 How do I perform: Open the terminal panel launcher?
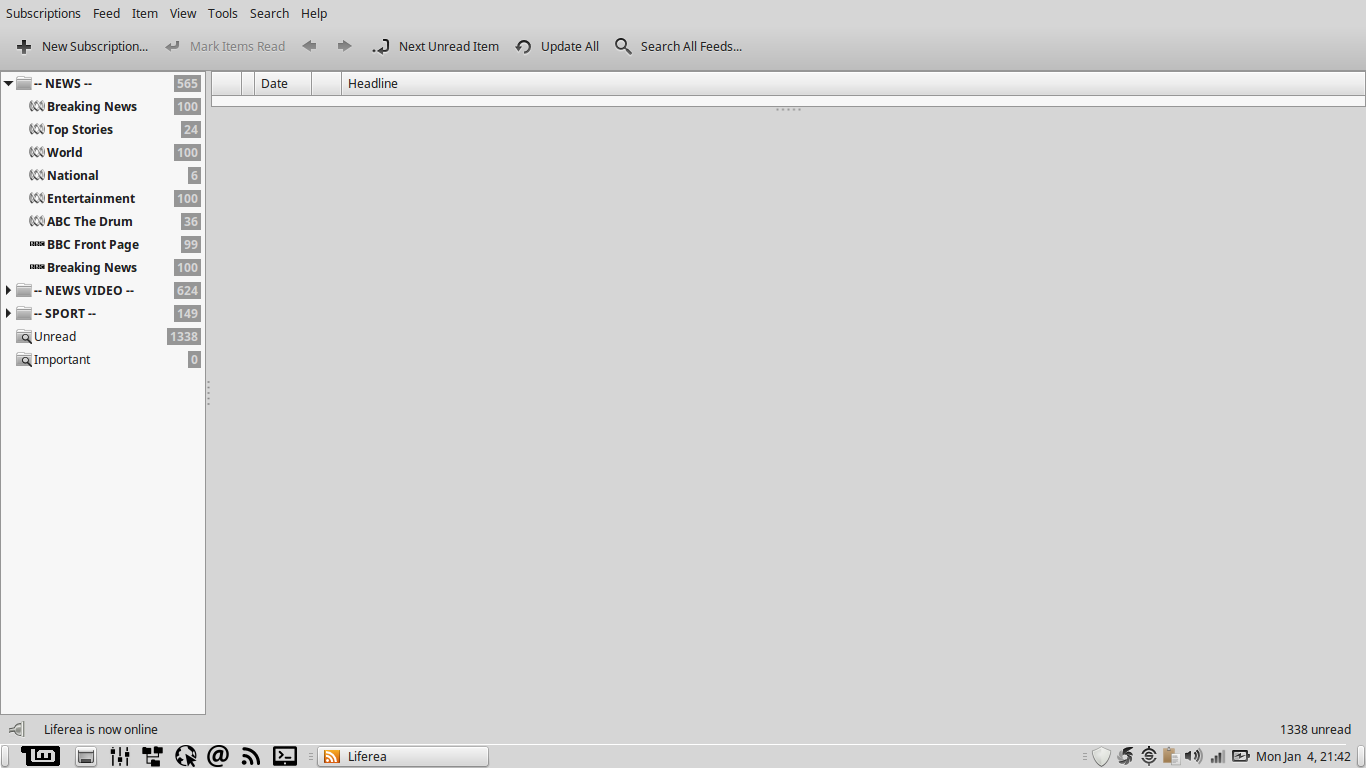point(285,756)
